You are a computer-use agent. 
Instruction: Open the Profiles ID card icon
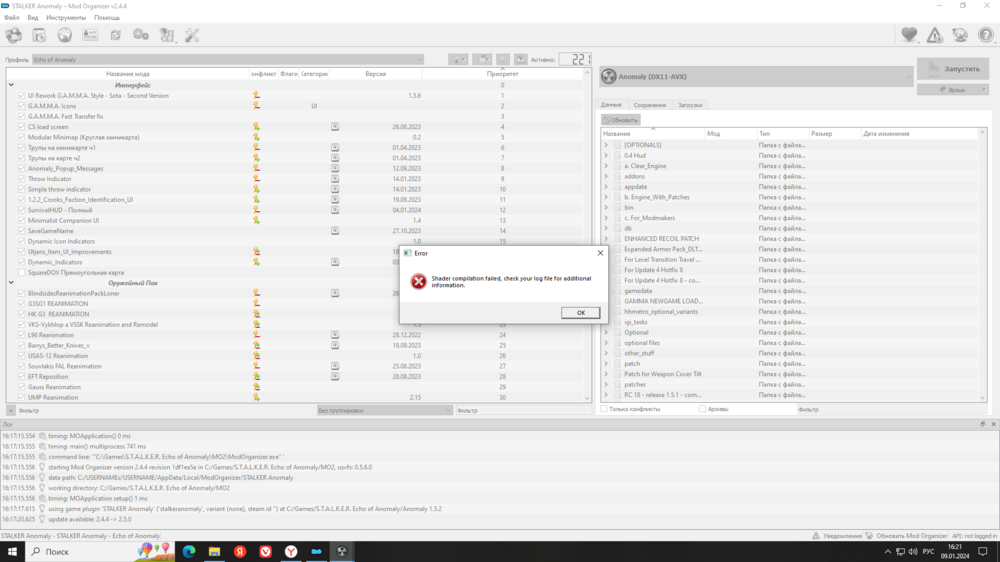90,36
